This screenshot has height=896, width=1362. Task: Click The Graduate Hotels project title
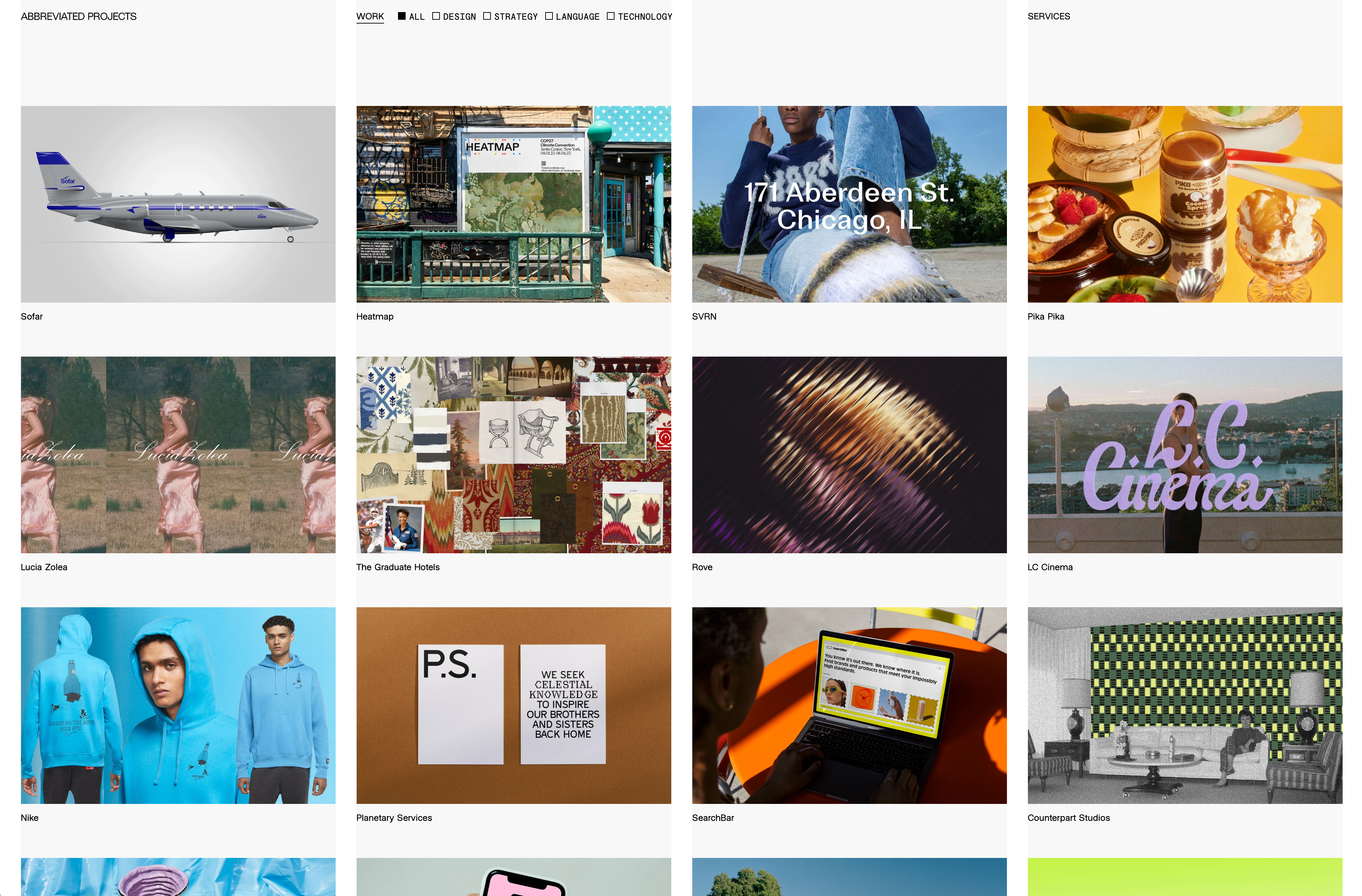pos(398,567)
